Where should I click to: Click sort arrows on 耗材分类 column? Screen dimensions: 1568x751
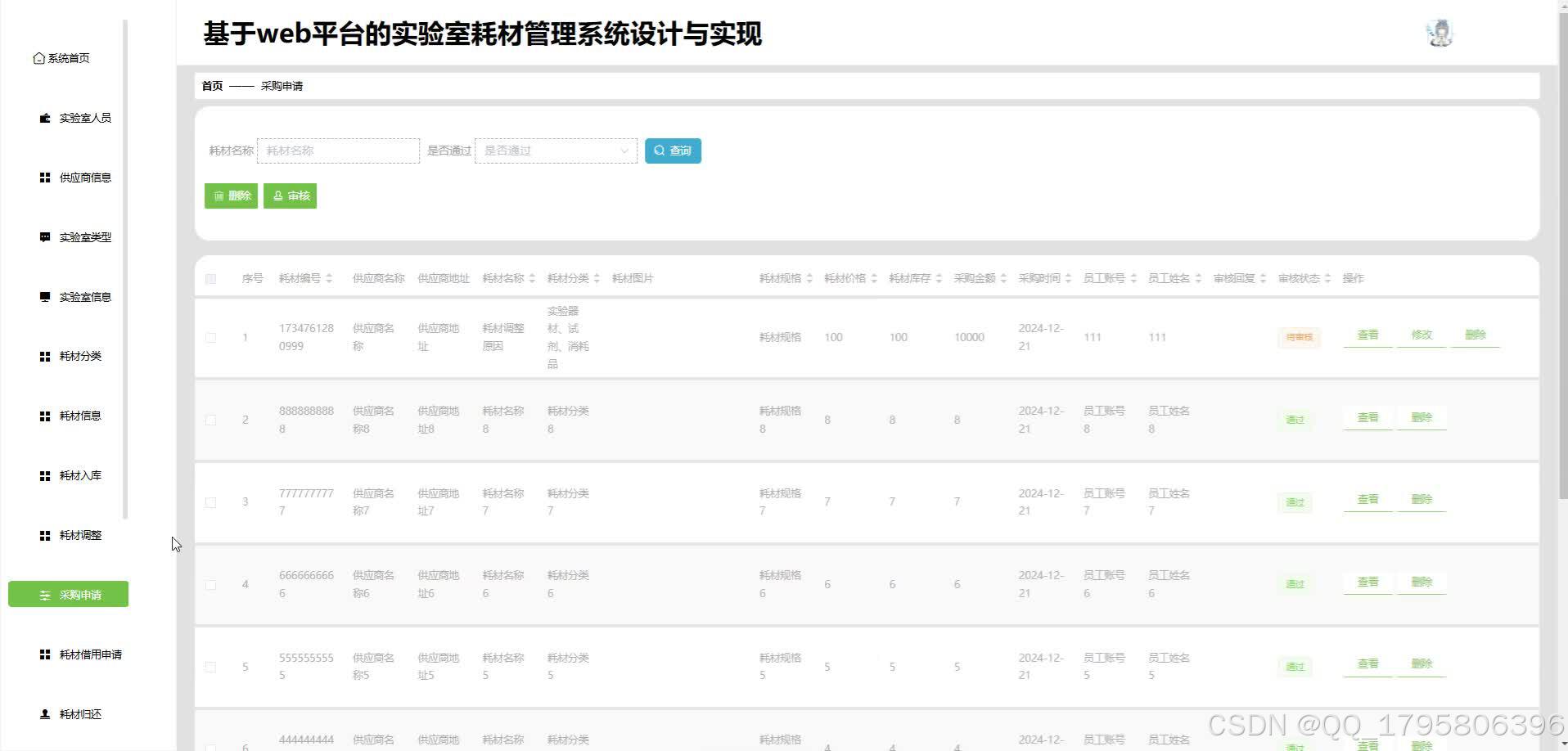click(x=597, y=279)
